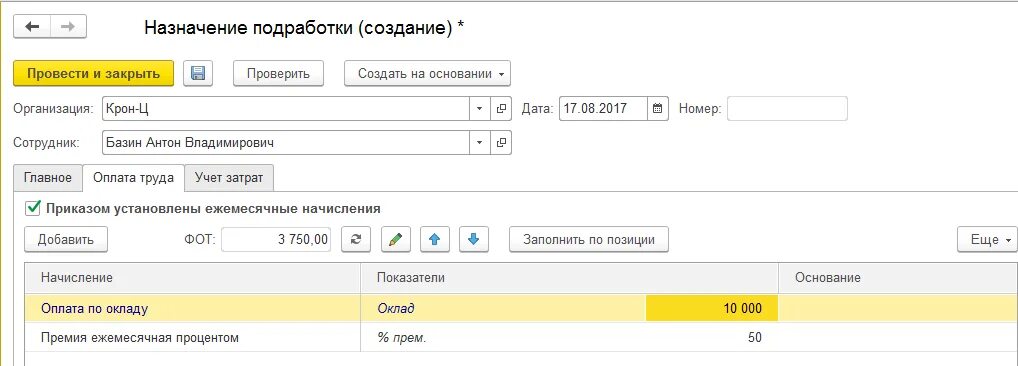1018x366 pixels.
Task: Edit the accrual with the pencil icon
Action: pos(395,239)
